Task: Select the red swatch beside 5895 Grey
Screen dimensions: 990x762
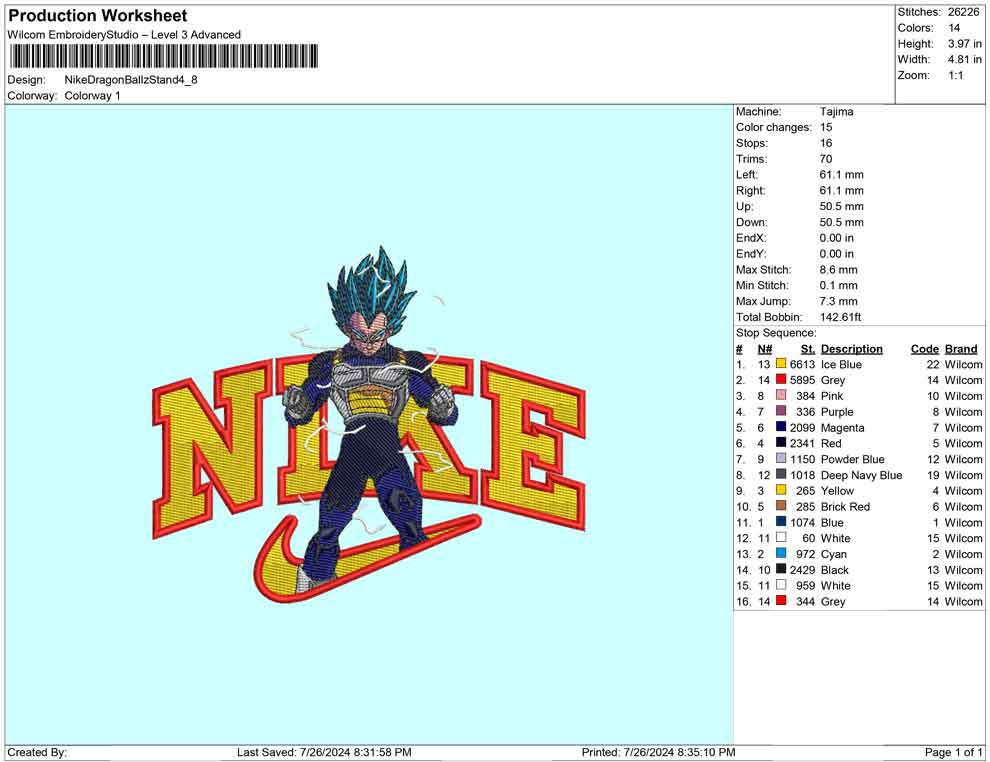Action: pos(781,379)
